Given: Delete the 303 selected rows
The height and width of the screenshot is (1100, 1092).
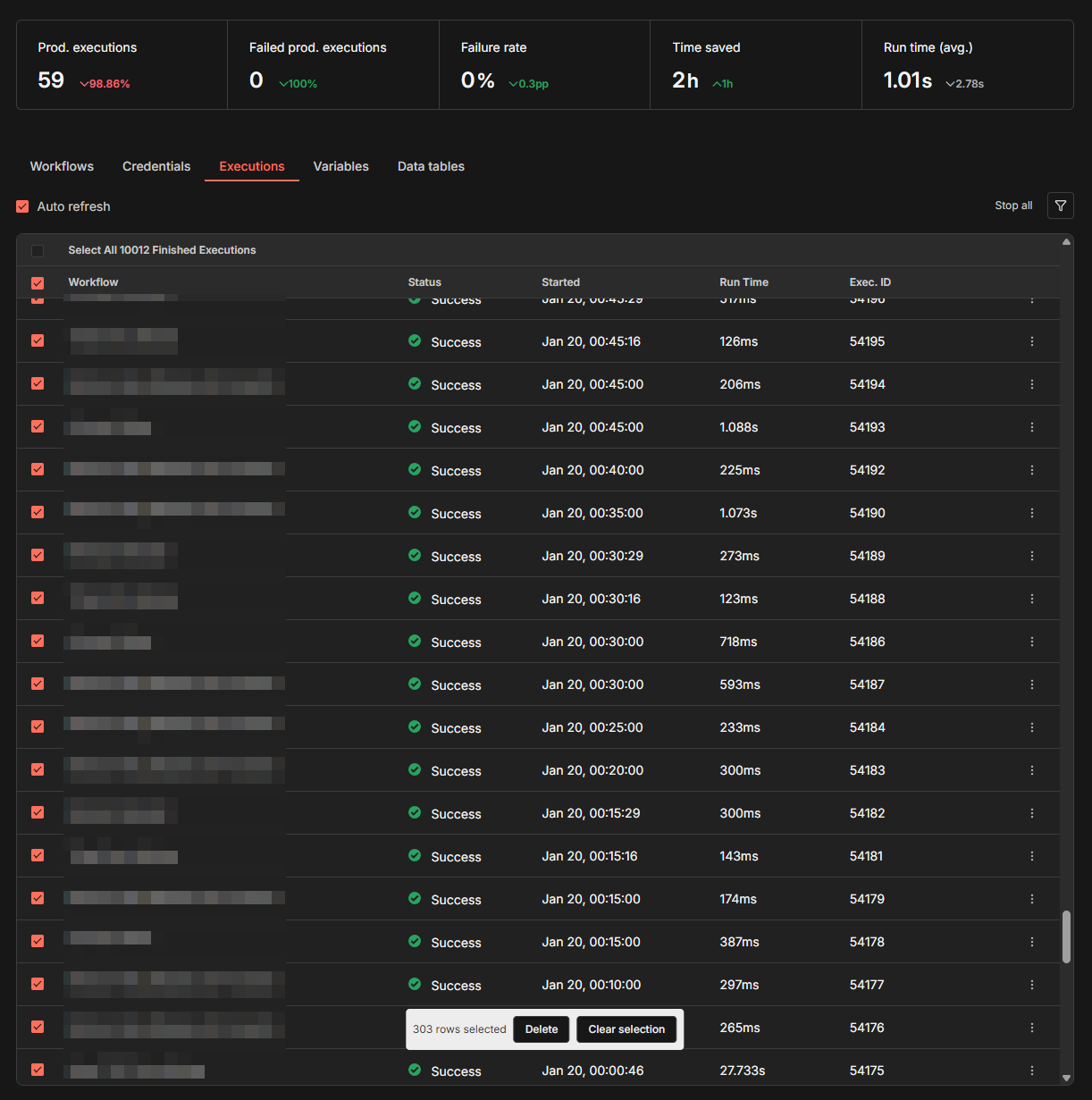Looking at the screenshot, I should tap(542, 1029).
